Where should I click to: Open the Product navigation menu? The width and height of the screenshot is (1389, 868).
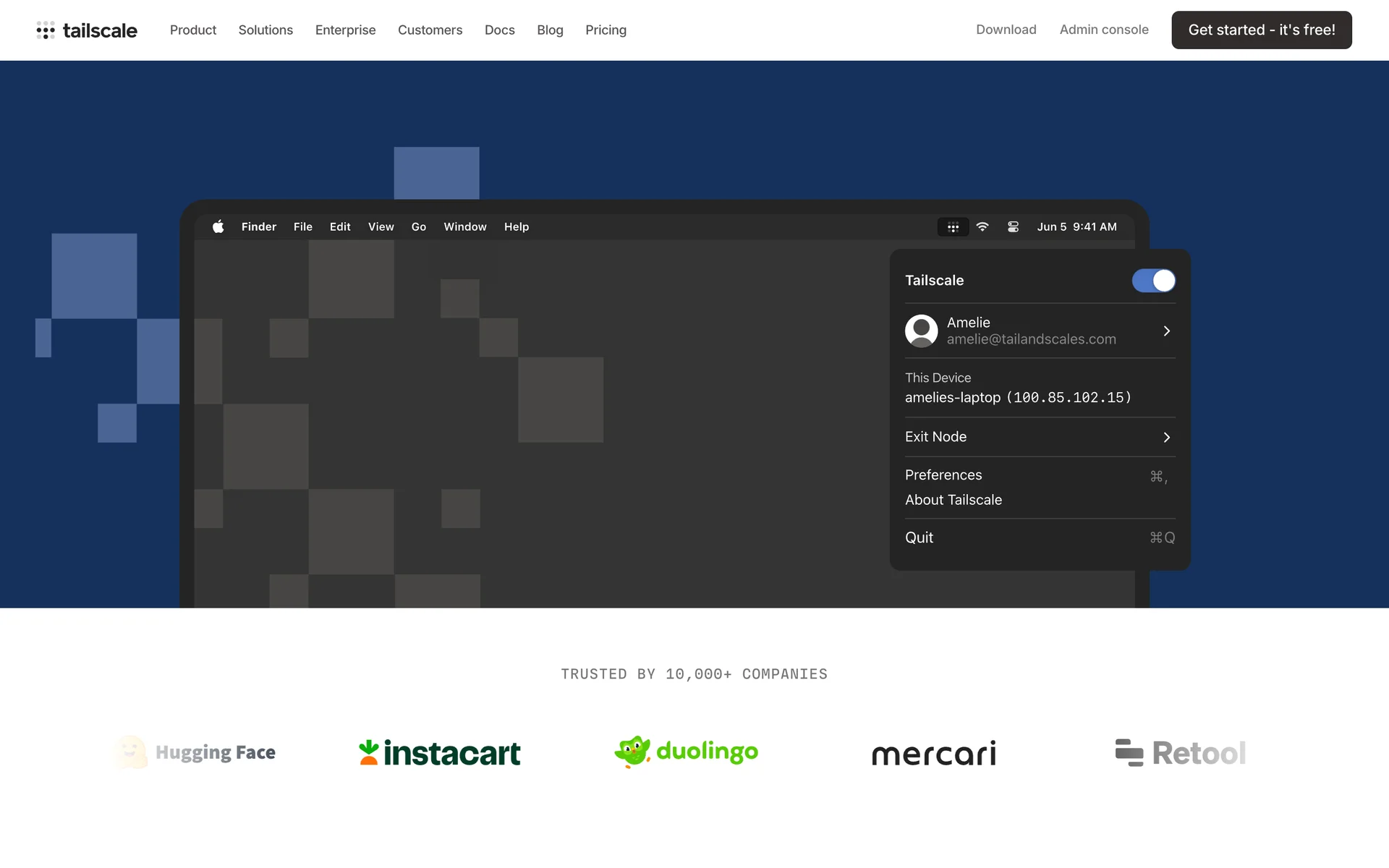[192, 30]
